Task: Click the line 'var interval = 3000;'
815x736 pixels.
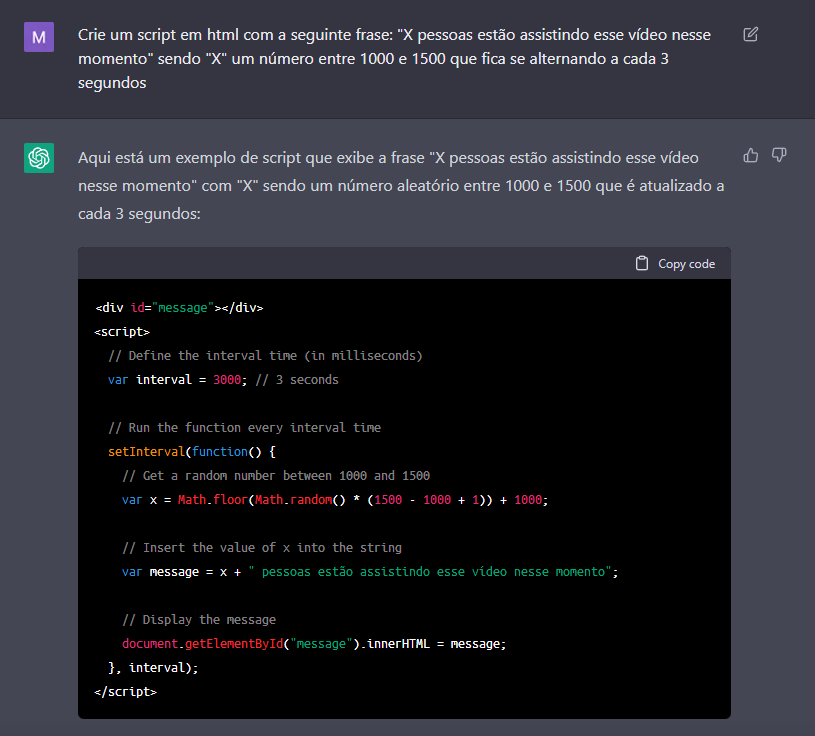Action: pos(223,379)
